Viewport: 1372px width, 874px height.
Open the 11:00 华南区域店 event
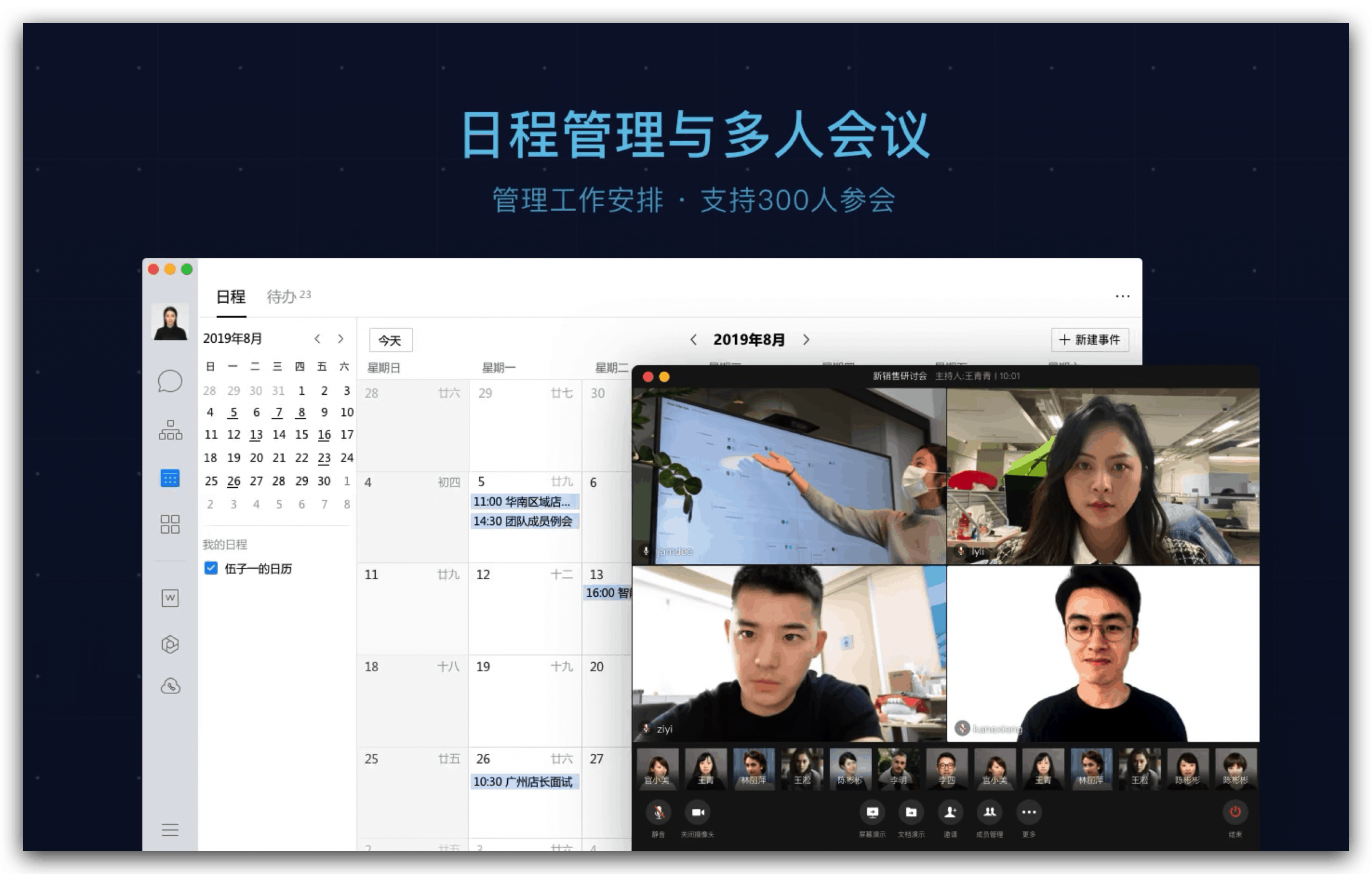[524, 502]
